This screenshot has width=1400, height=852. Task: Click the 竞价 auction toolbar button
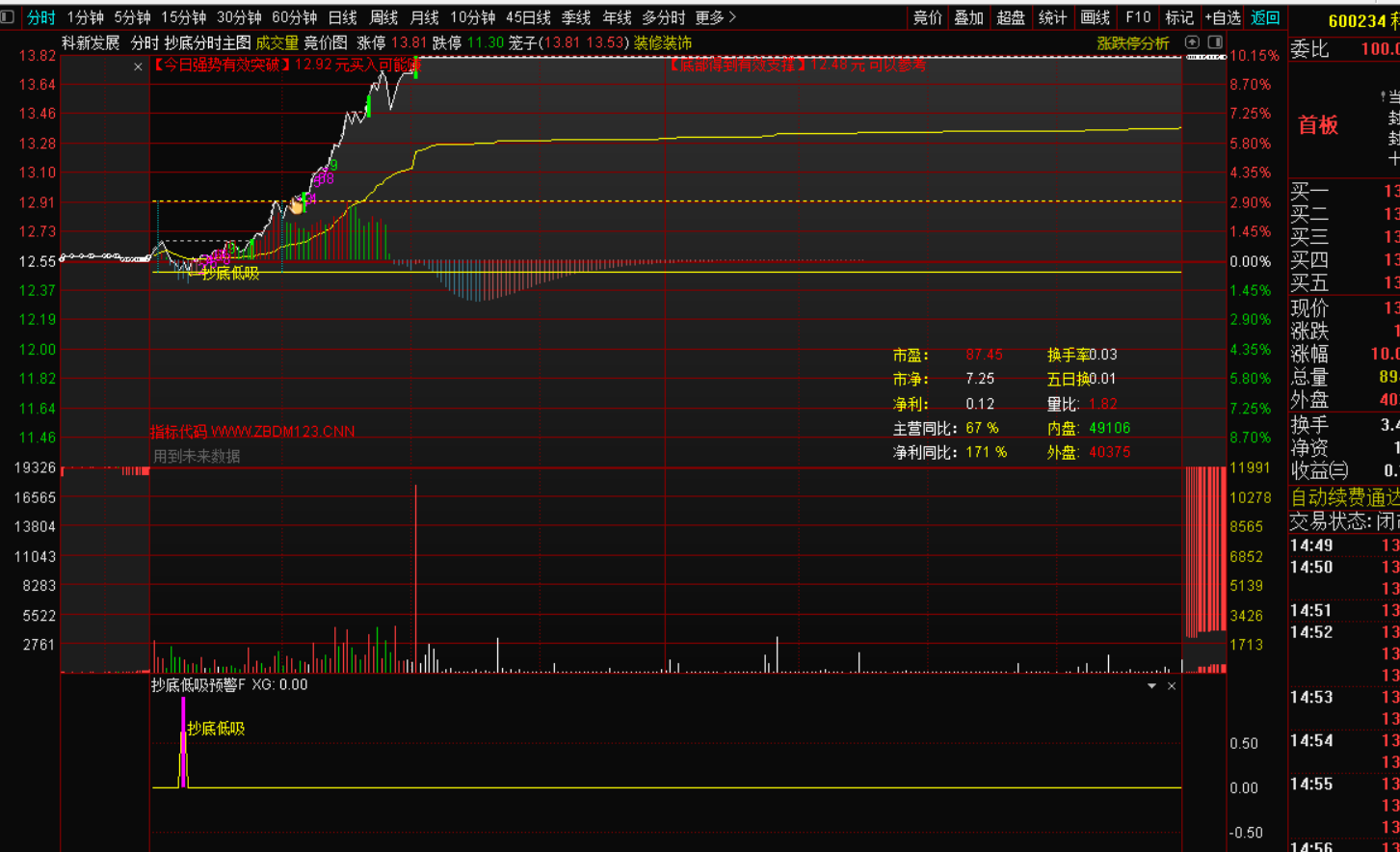click(x=927, y=17)
